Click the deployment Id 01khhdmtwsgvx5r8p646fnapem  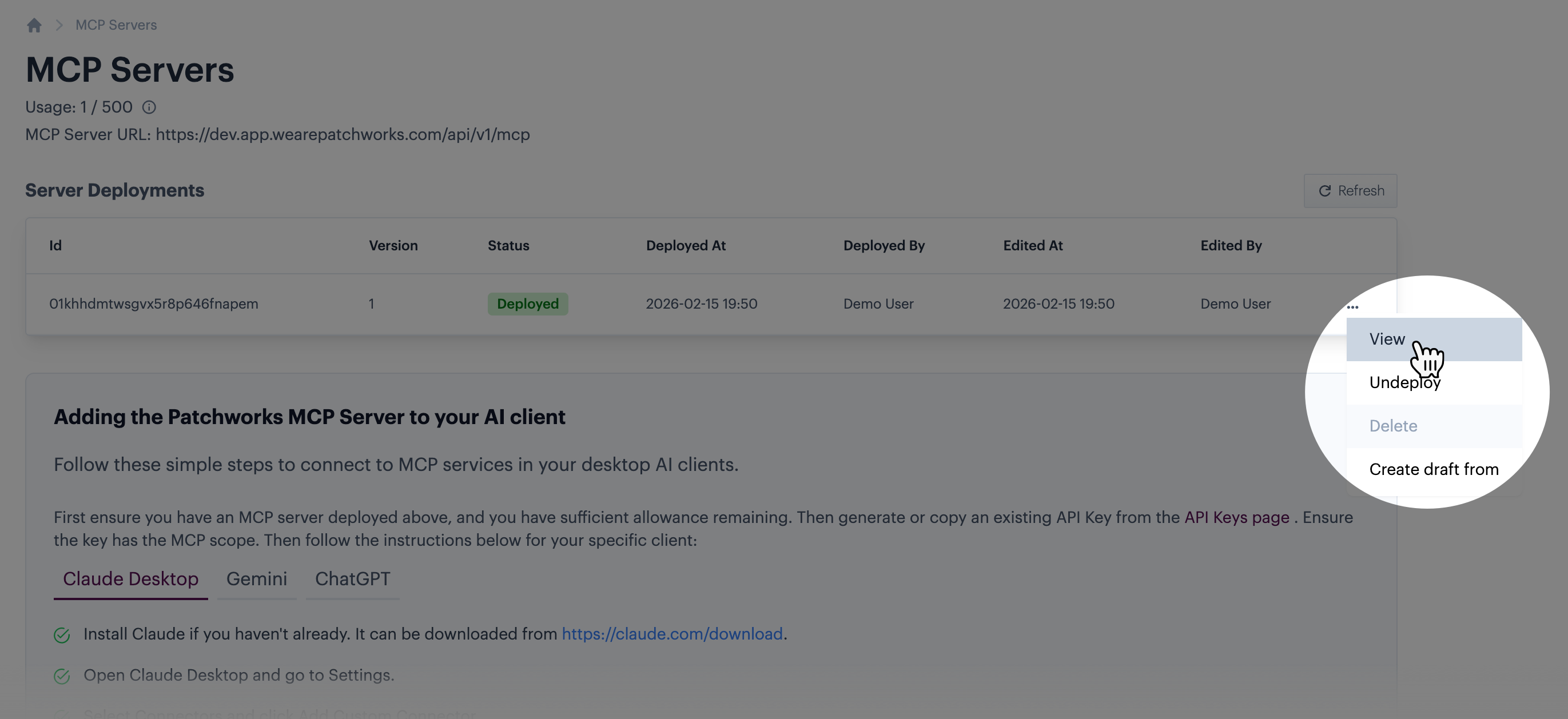153,303
